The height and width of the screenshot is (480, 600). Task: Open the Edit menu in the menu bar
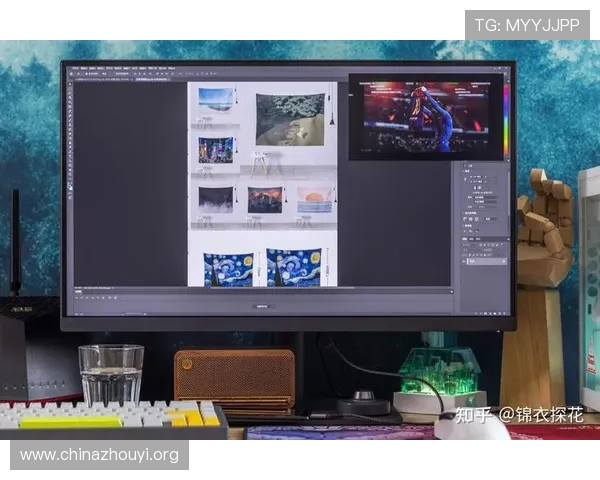(85, 67)
